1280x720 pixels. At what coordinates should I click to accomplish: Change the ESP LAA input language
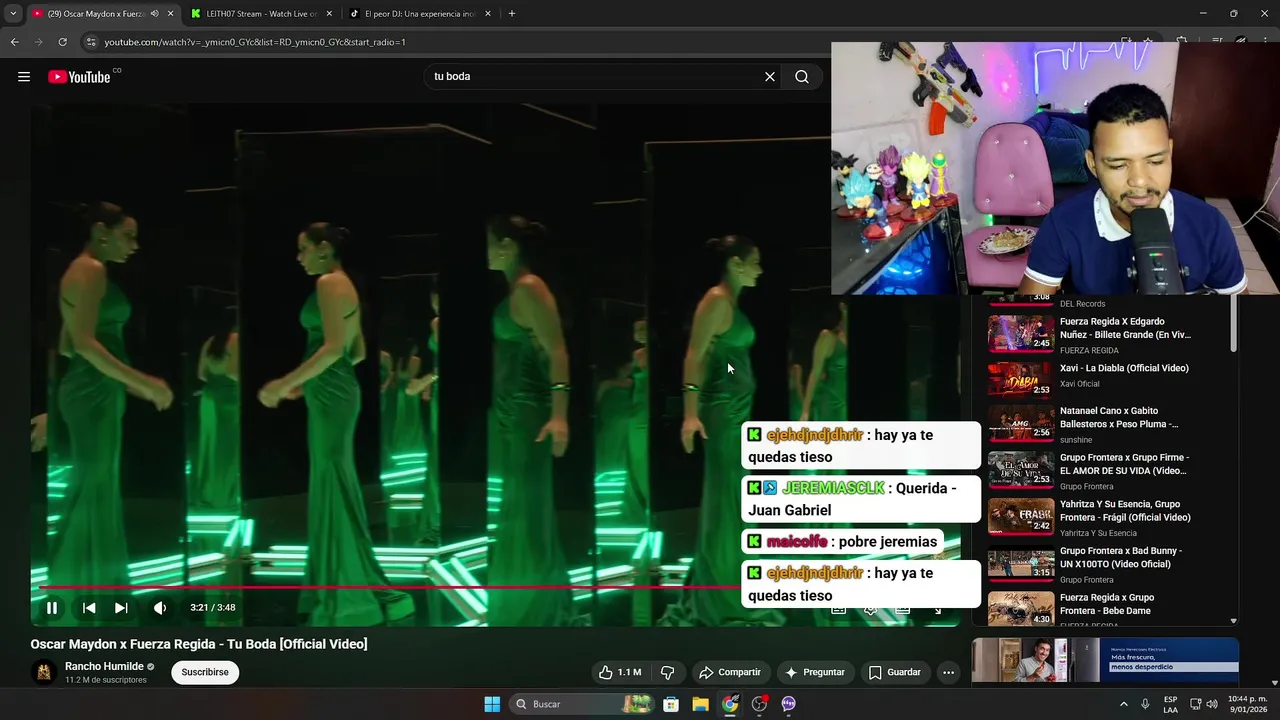[1170, 704]
